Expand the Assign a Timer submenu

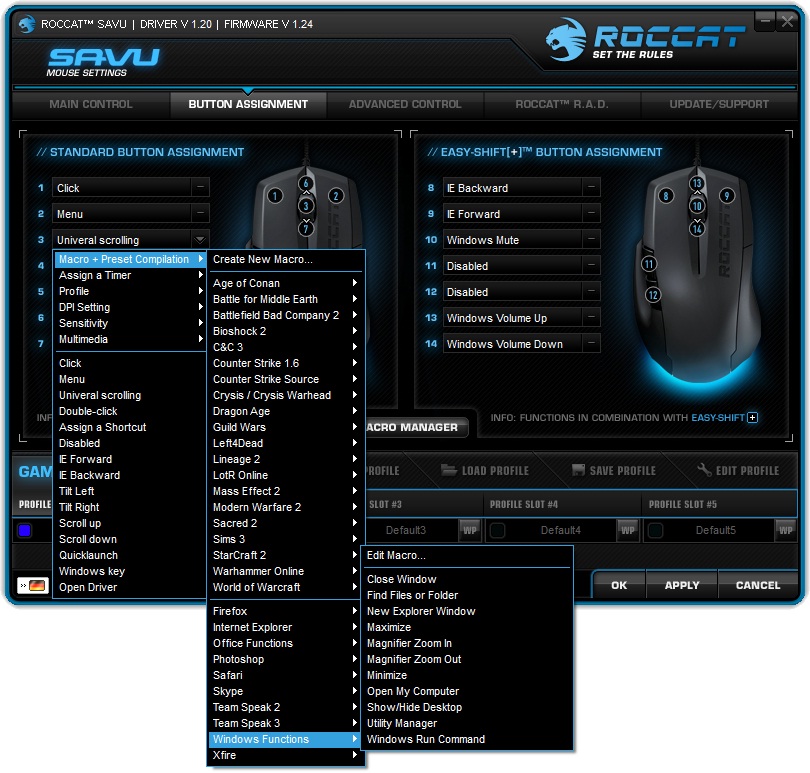pos(130,275)
